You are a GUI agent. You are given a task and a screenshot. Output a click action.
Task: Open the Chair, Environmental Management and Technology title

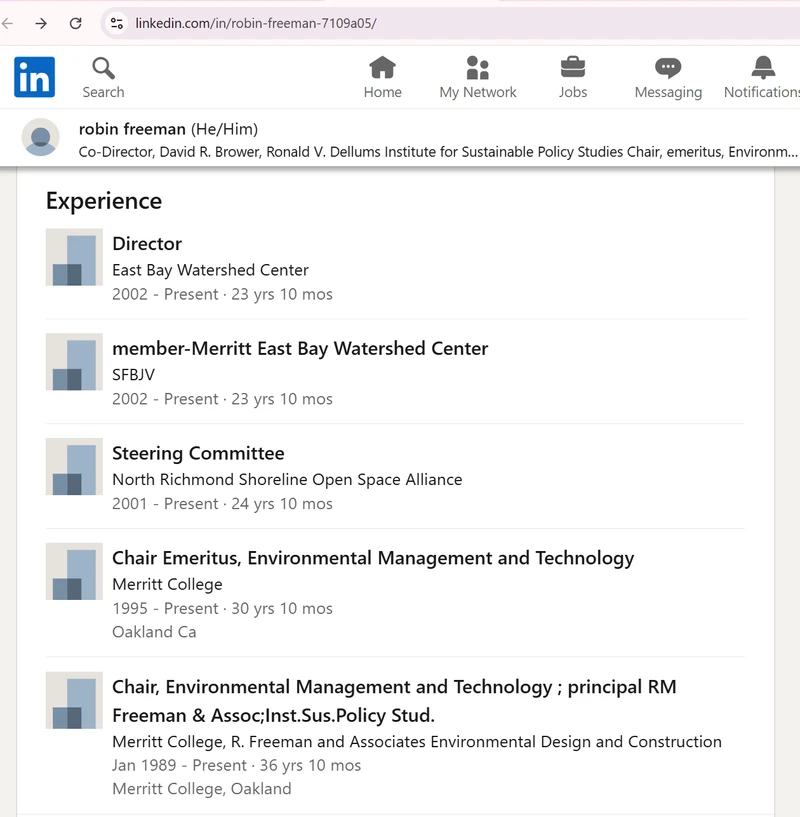tap(395, 701)
